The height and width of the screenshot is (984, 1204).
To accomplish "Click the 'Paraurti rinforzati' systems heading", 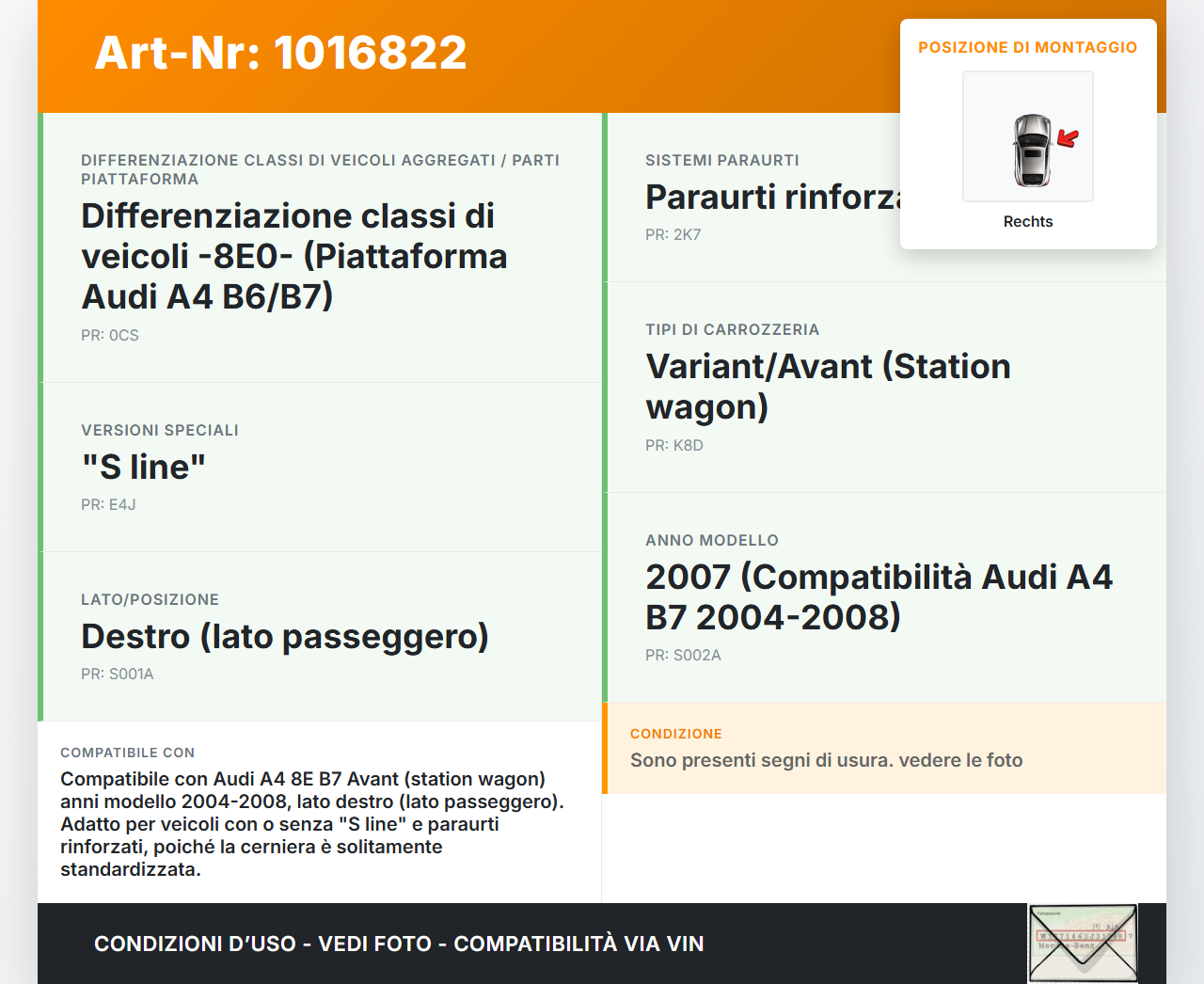I will (771, 198).
